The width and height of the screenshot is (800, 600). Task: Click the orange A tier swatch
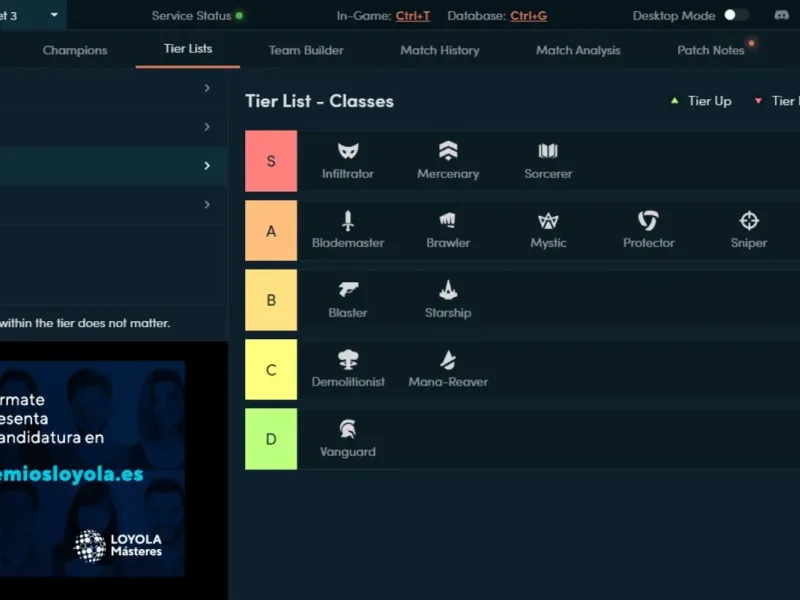tap(271, 231)
